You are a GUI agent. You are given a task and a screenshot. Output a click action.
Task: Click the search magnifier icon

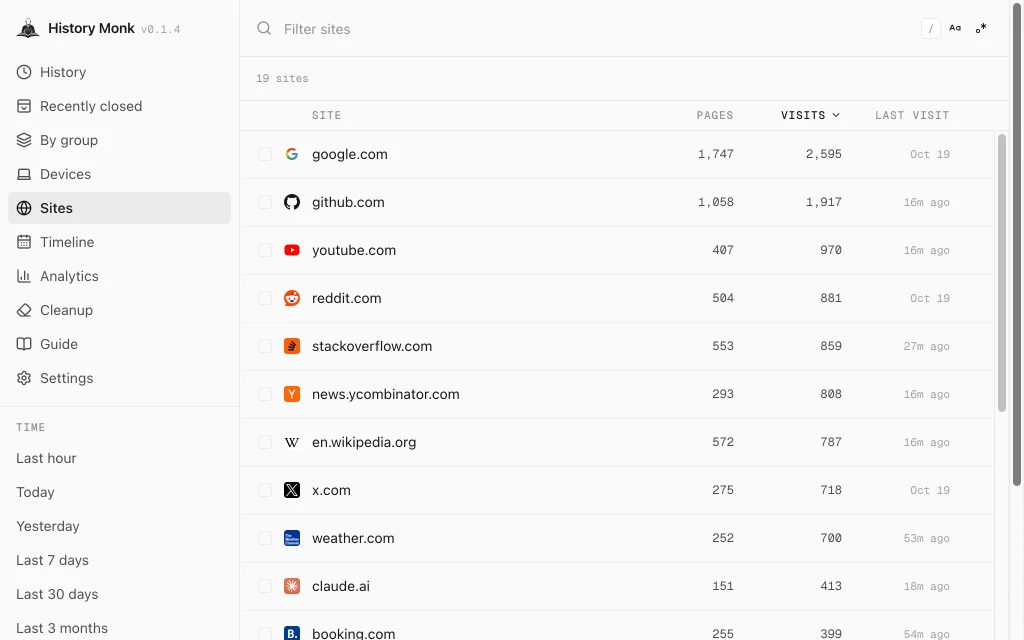coord(264,28)
